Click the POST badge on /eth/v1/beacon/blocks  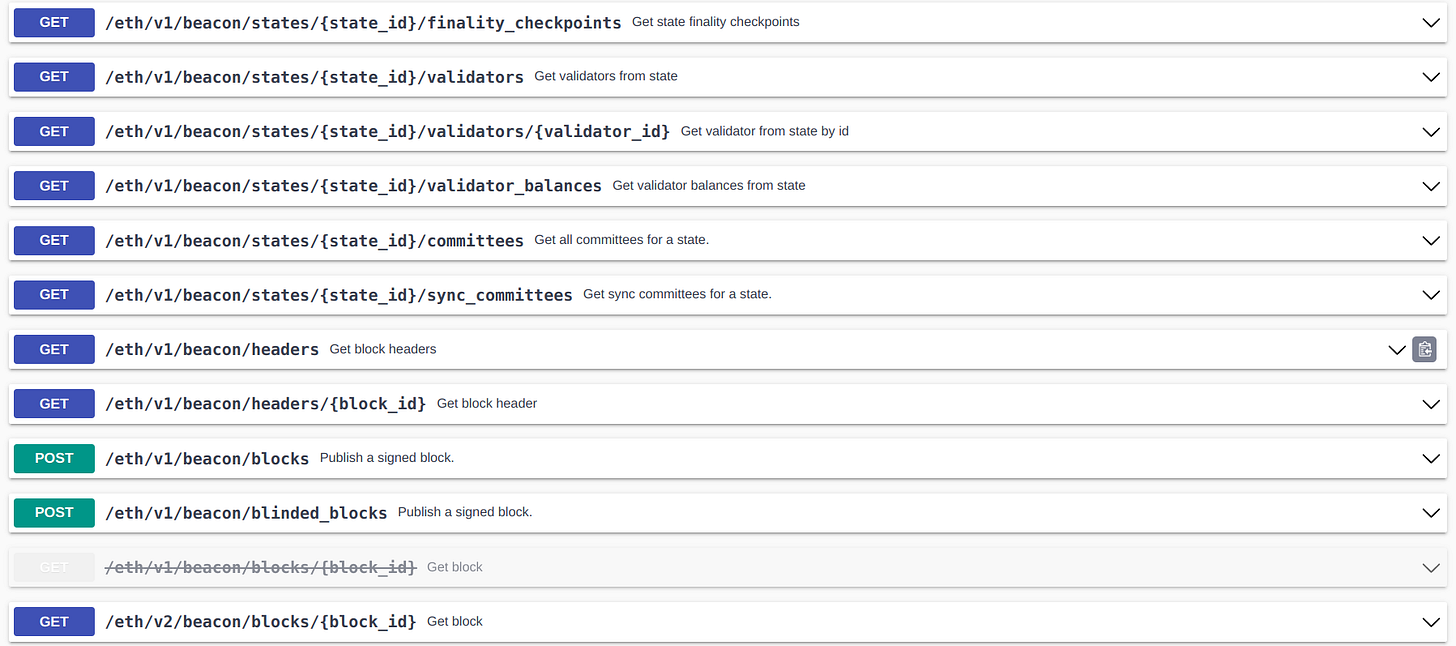pyautogui.click(x=53, y=458)
